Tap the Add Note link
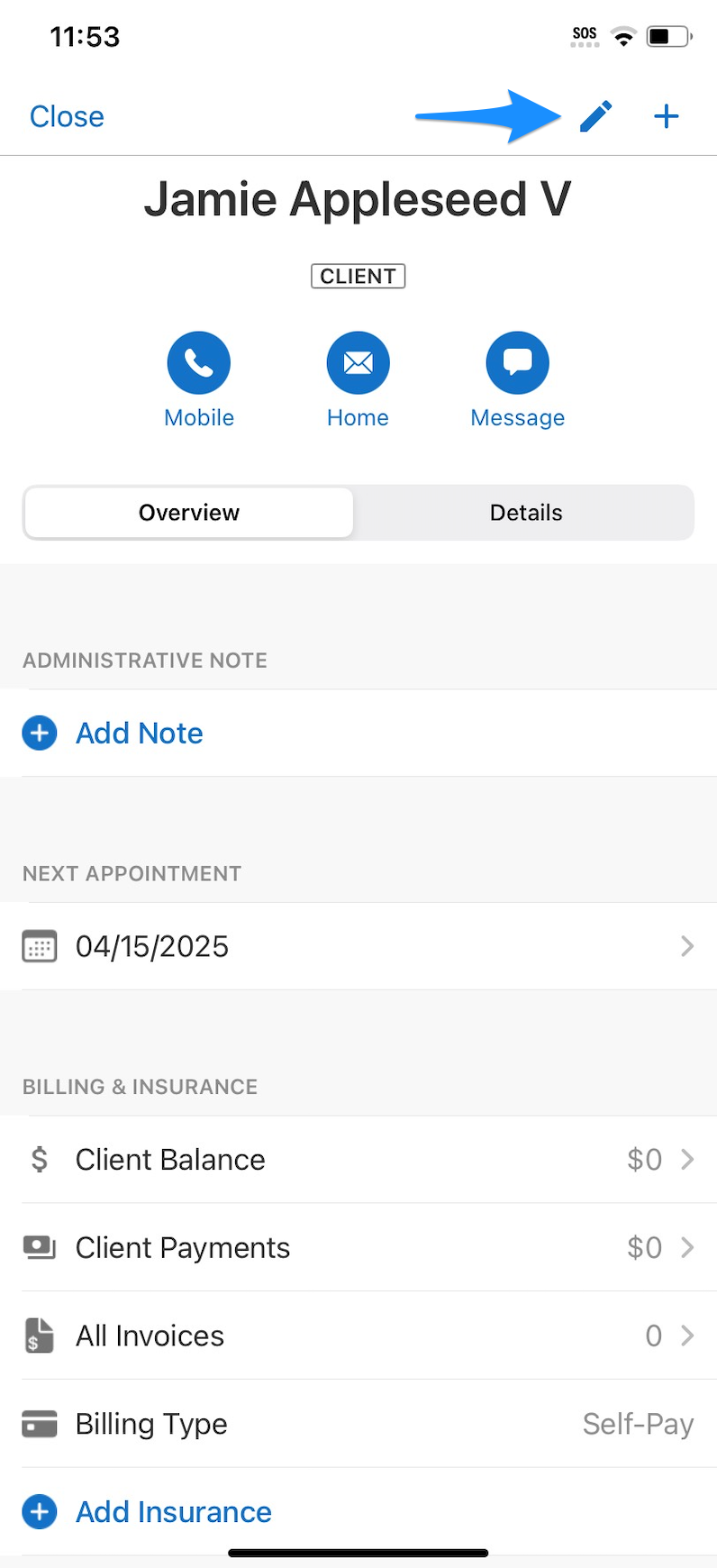The image size is (717, 1568). (x=139, y=734)
